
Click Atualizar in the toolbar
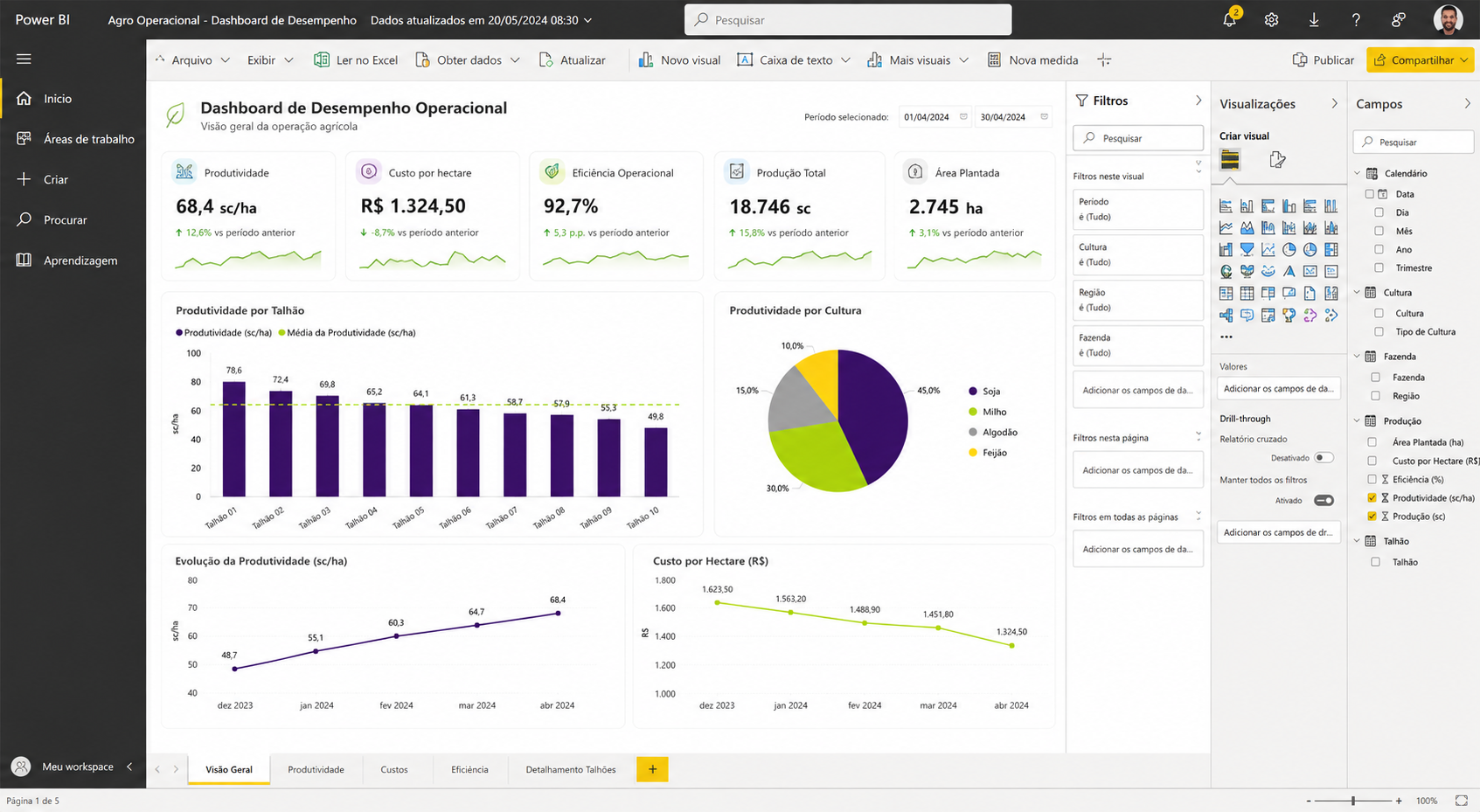(x=573, y=59)
